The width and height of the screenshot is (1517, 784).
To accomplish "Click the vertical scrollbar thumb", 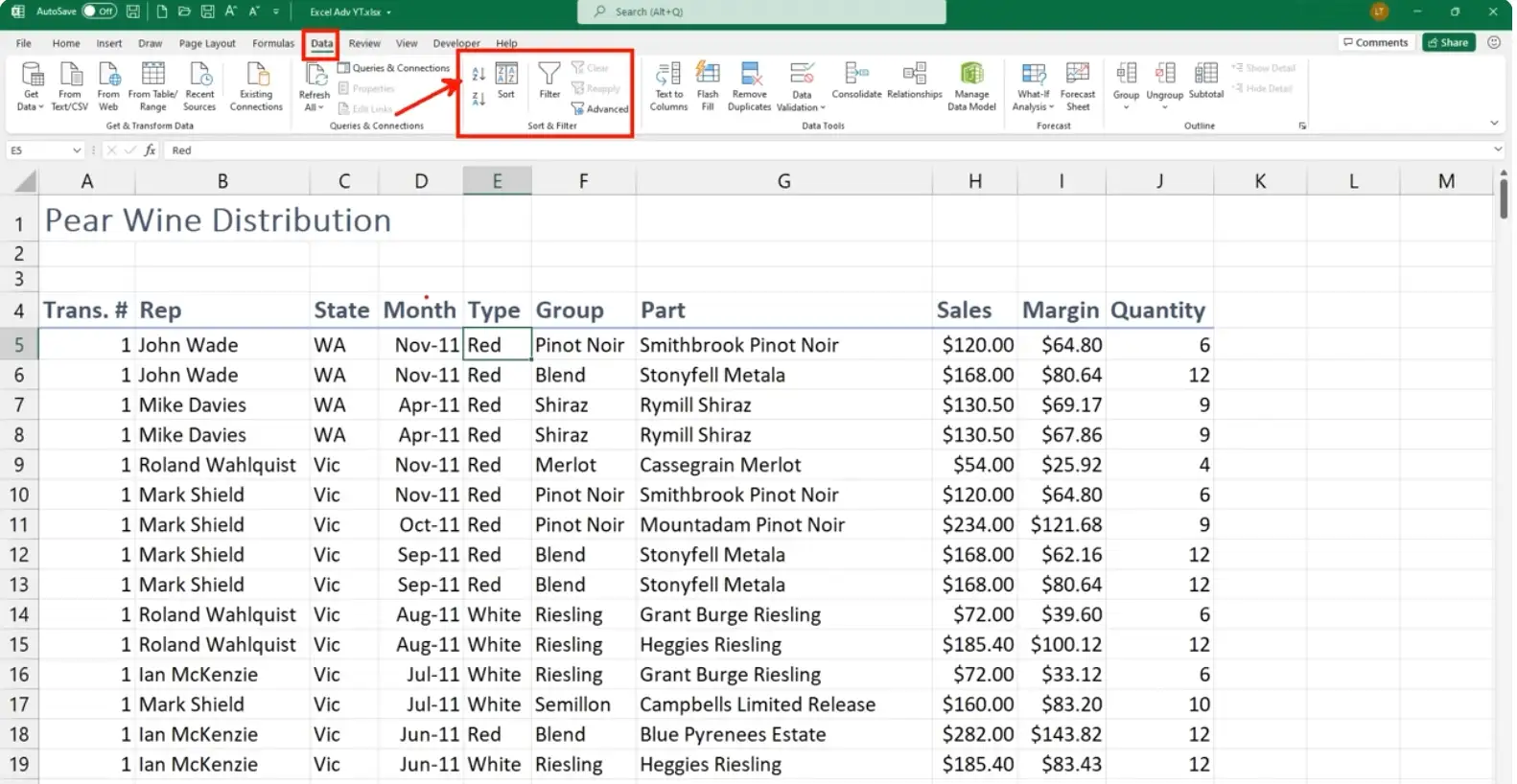I will (x=1503, y=199).
